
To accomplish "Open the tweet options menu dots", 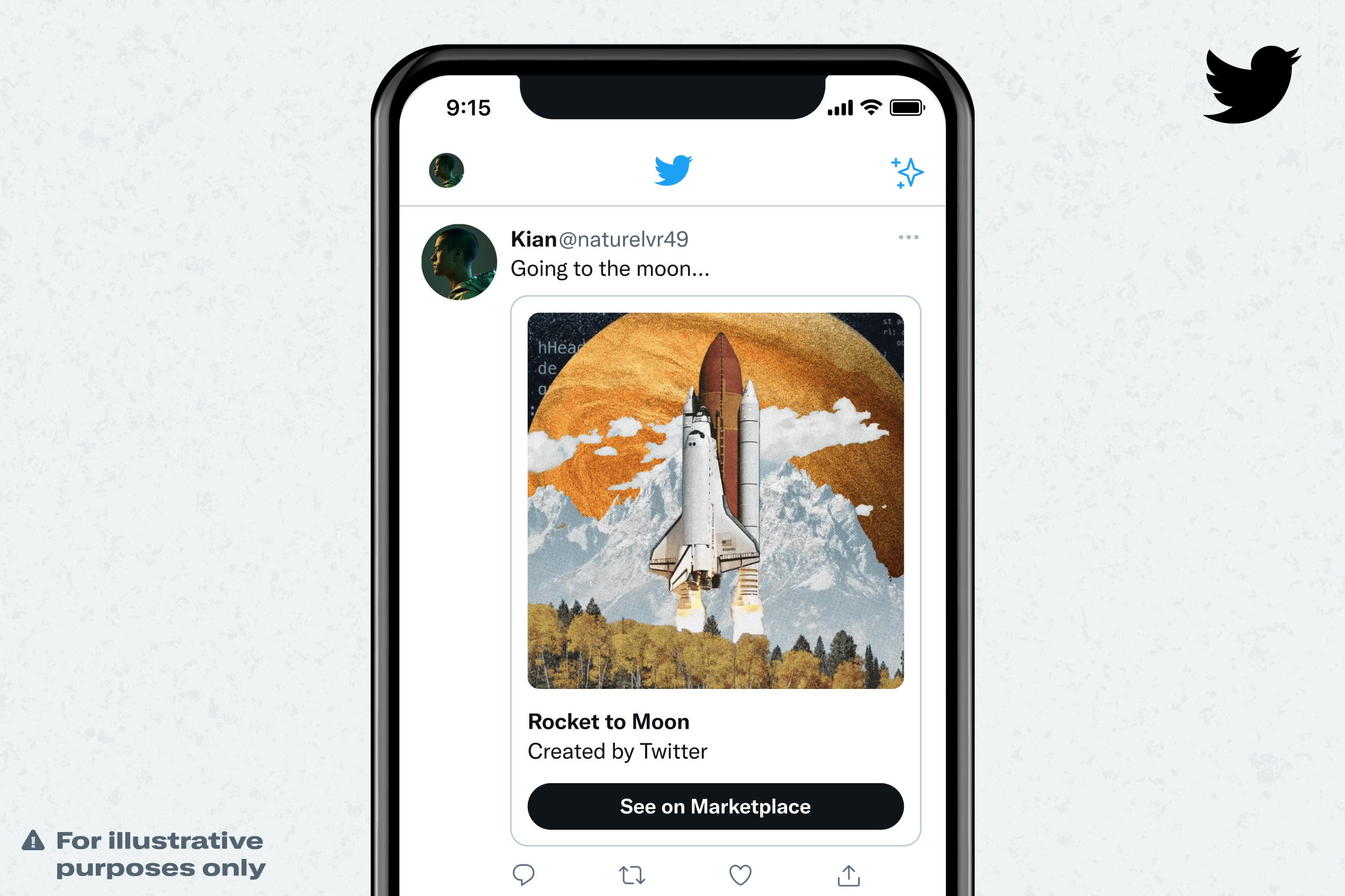I will pos(909,237).
